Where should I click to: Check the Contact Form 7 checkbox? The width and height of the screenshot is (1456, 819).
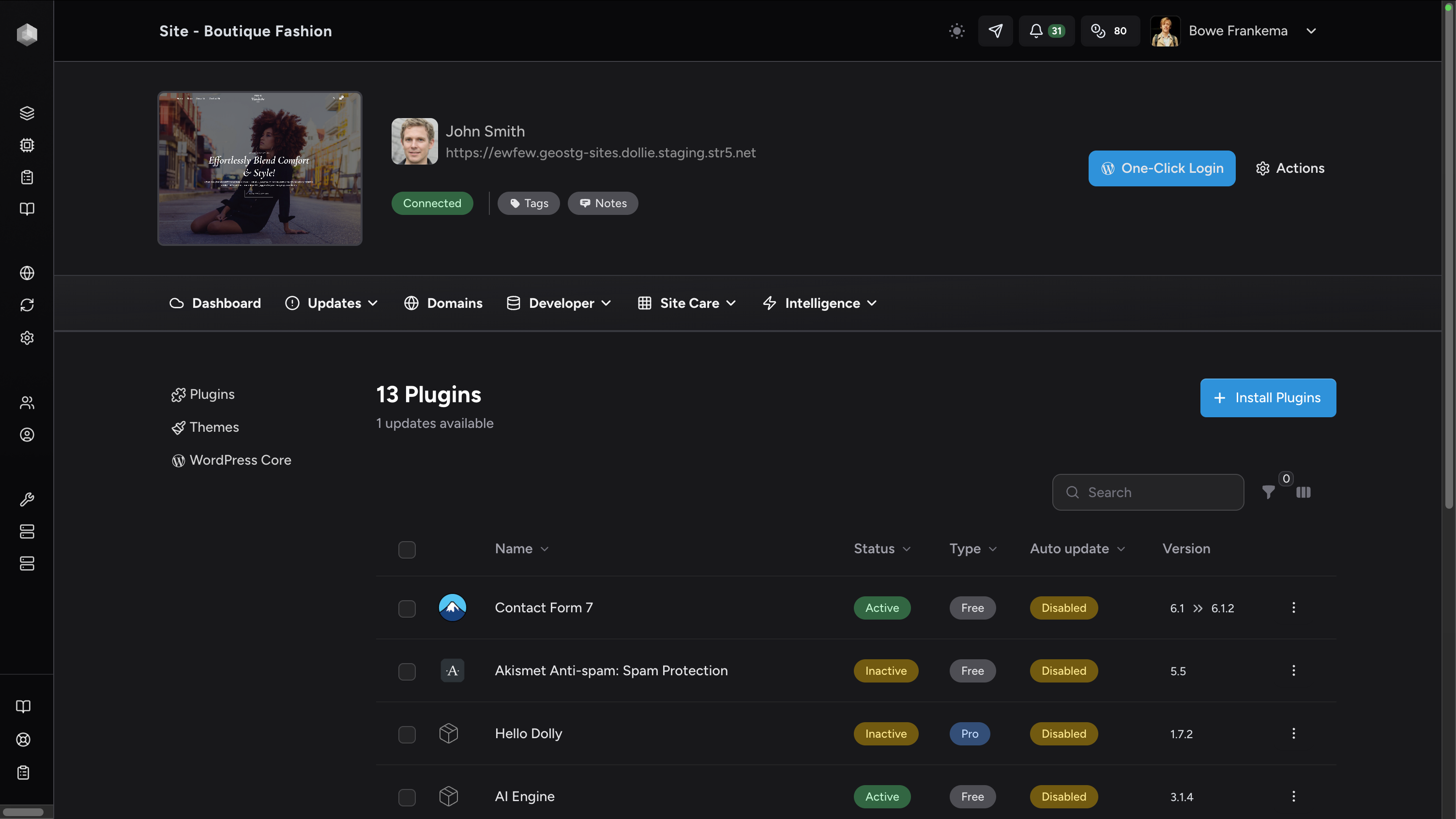tap(407, 609)
